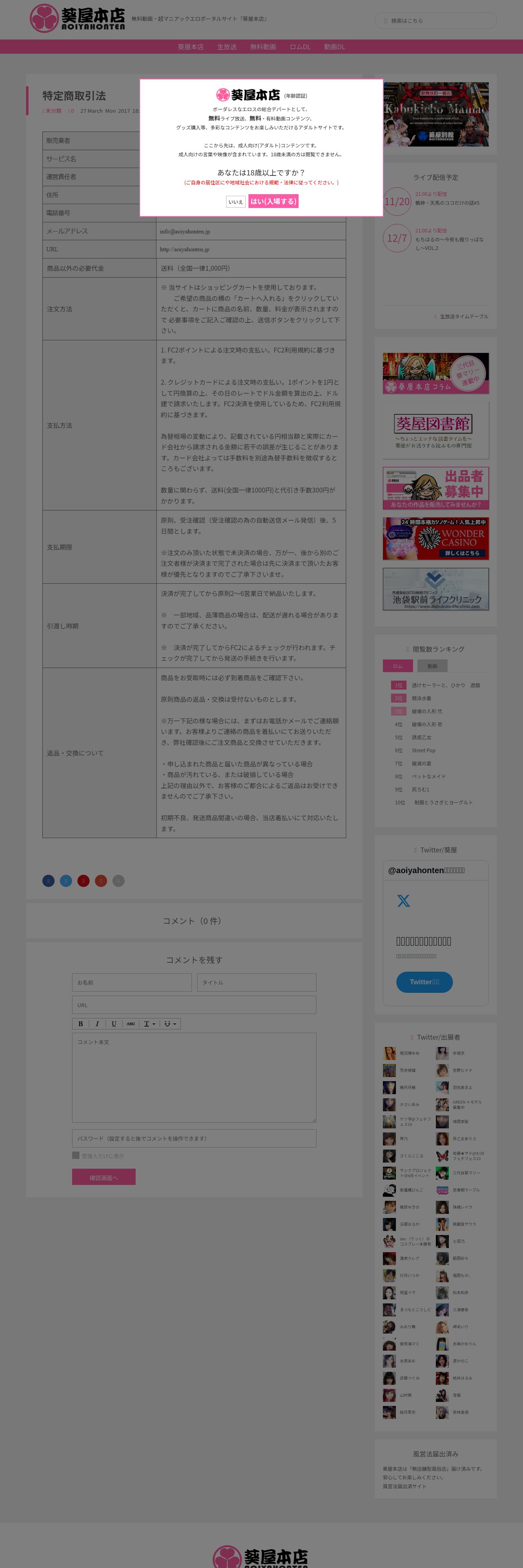Open ranking item 競泳水着
The width and height of the screenshot is (523, 1568).
tap(421, 698)
